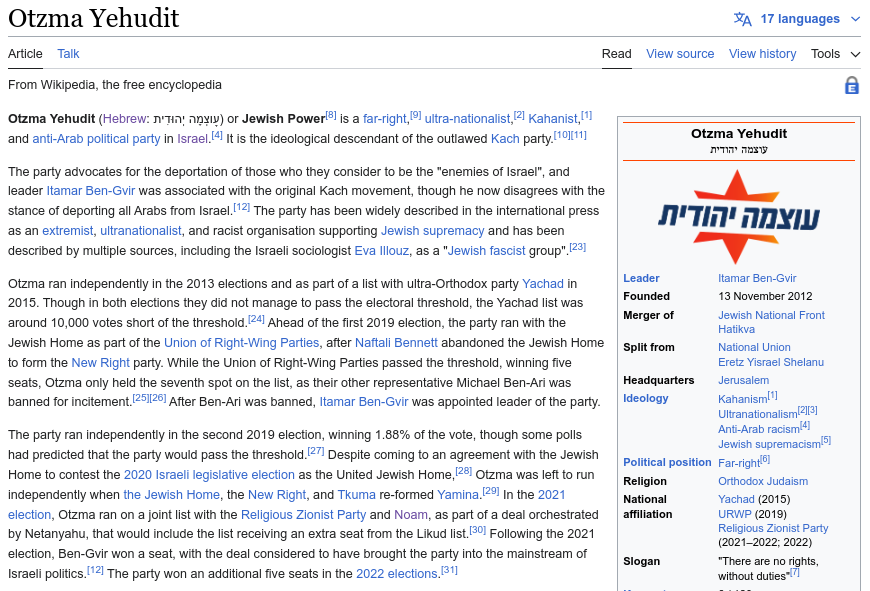Open the Orthodox Judaism link
This screenshot has width=870, height=591.
click(762, 481)
